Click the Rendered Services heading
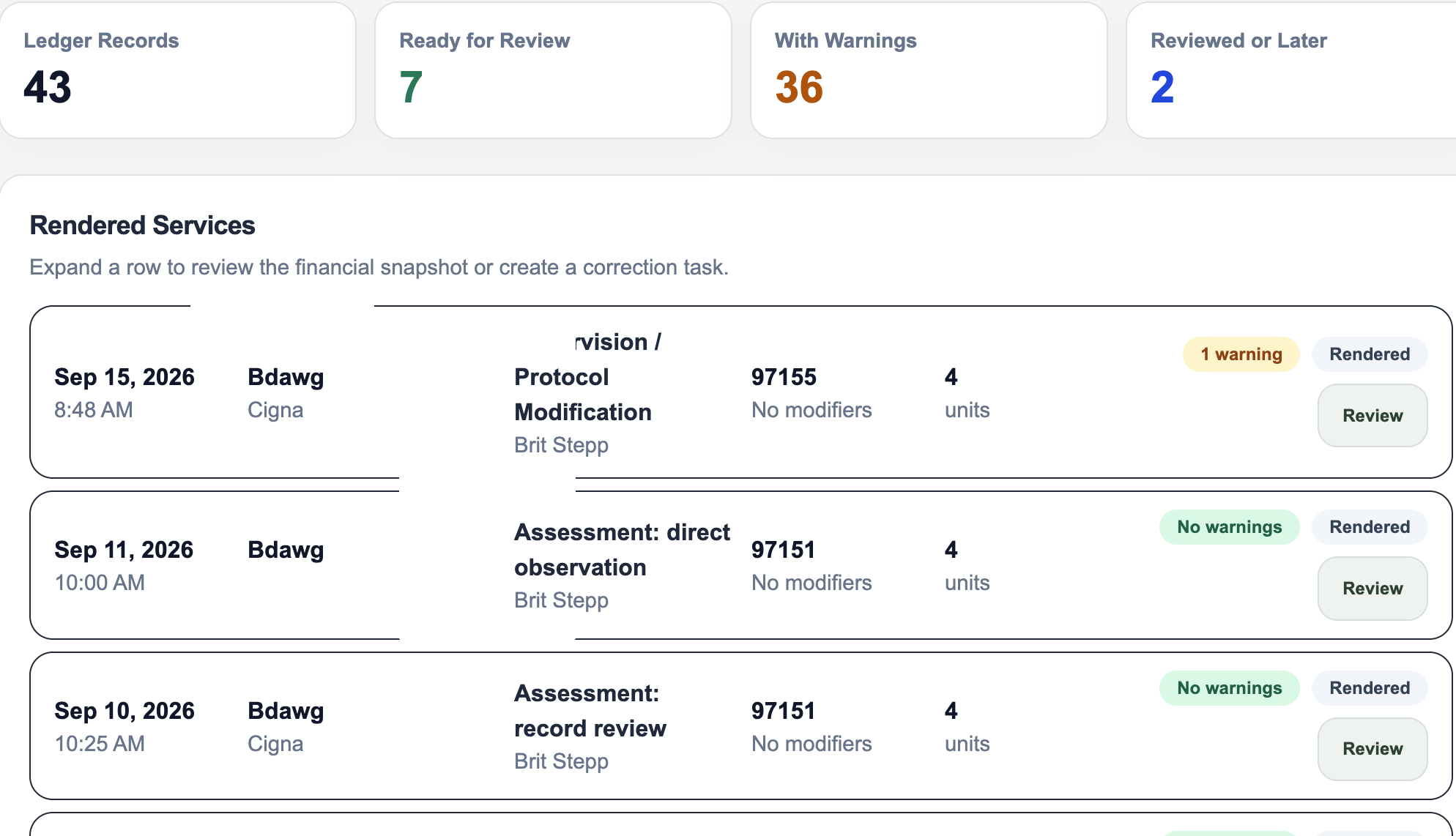The width and height of the screenshot is (1456, 836). point(142,225)
